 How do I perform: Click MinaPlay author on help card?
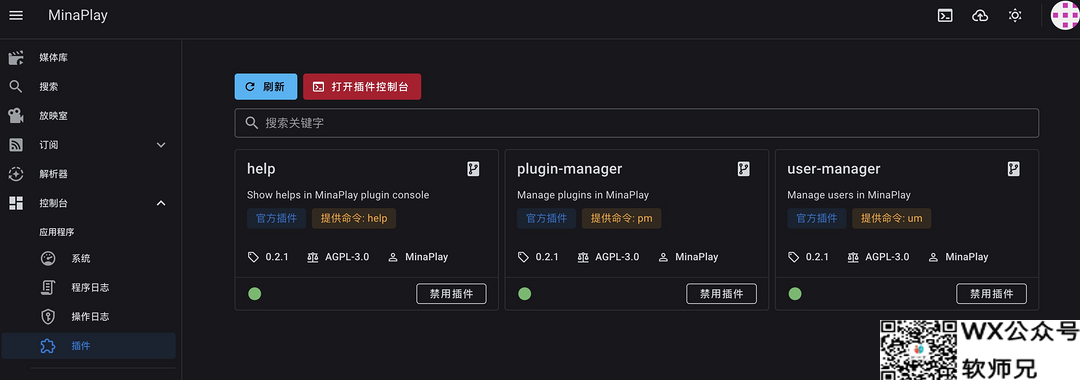click(426, 257)
